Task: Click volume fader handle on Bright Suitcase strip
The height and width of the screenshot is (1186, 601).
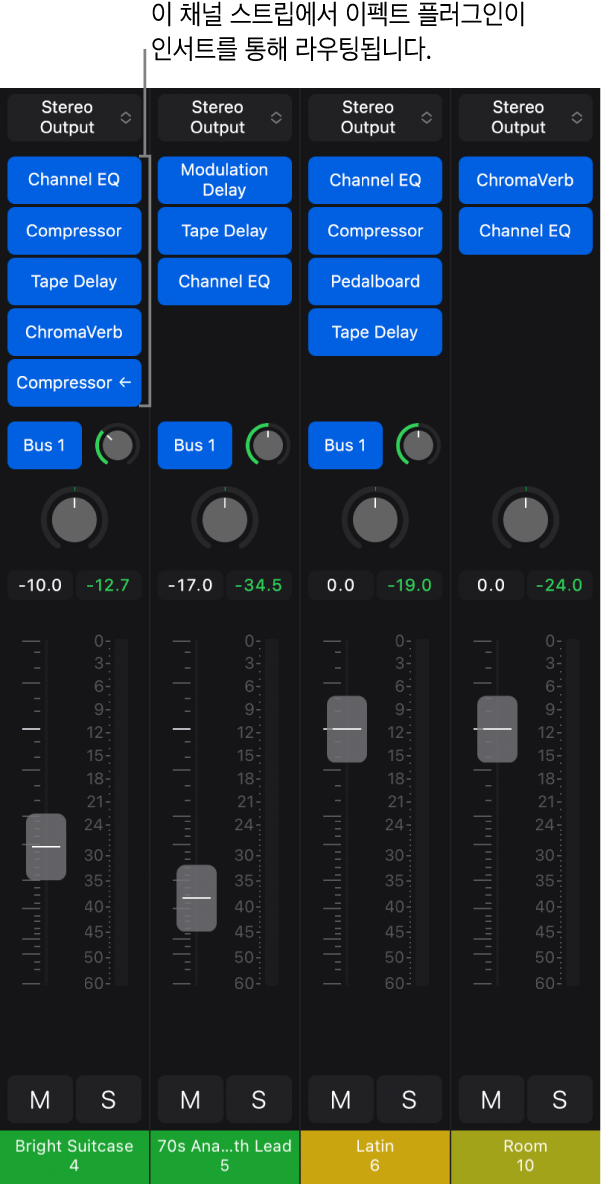Action: (x=46, y=846)
